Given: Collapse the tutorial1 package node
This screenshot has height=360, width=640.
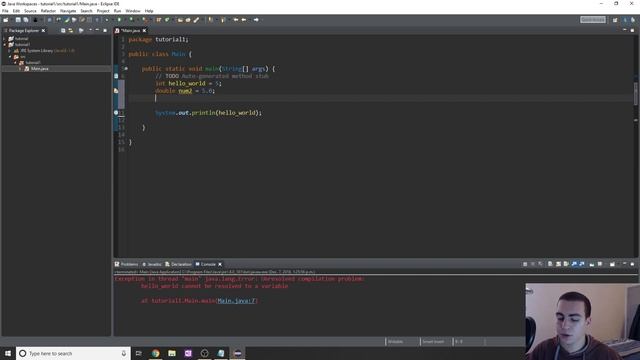Looking at the screenshot, I should [x=15, y=62].
